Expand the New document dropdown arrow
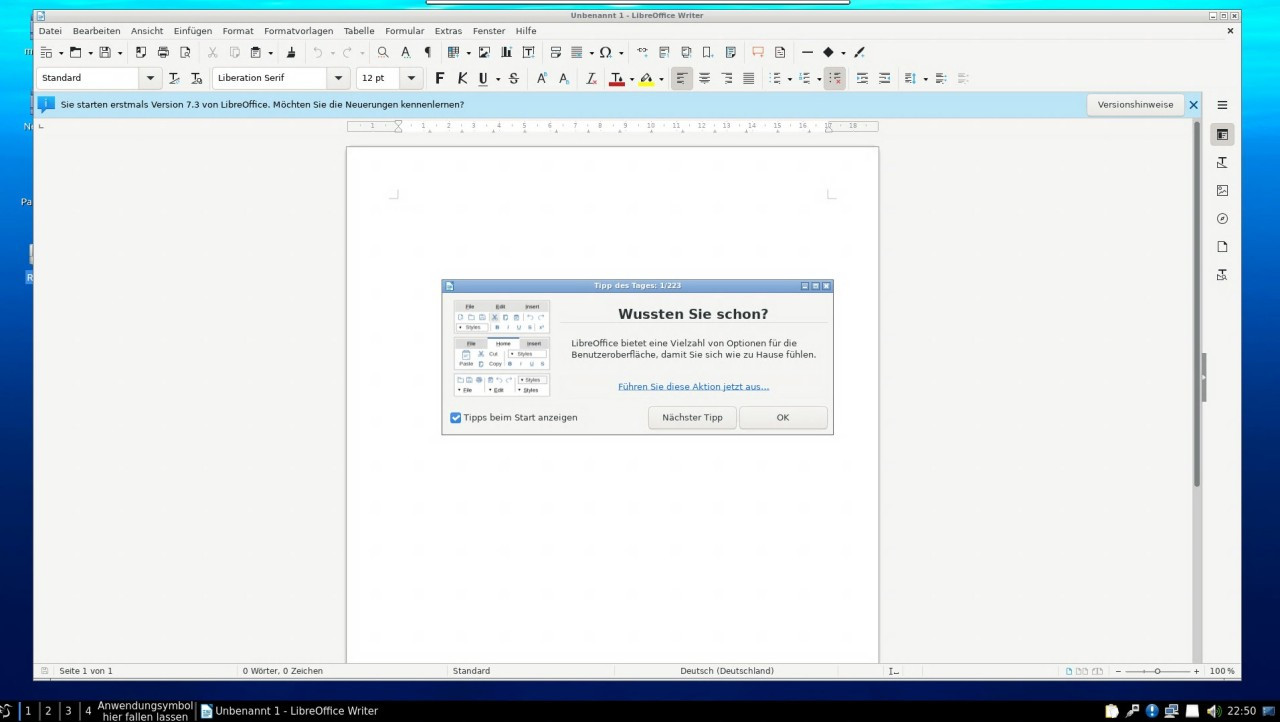 [x=61, y=53]
